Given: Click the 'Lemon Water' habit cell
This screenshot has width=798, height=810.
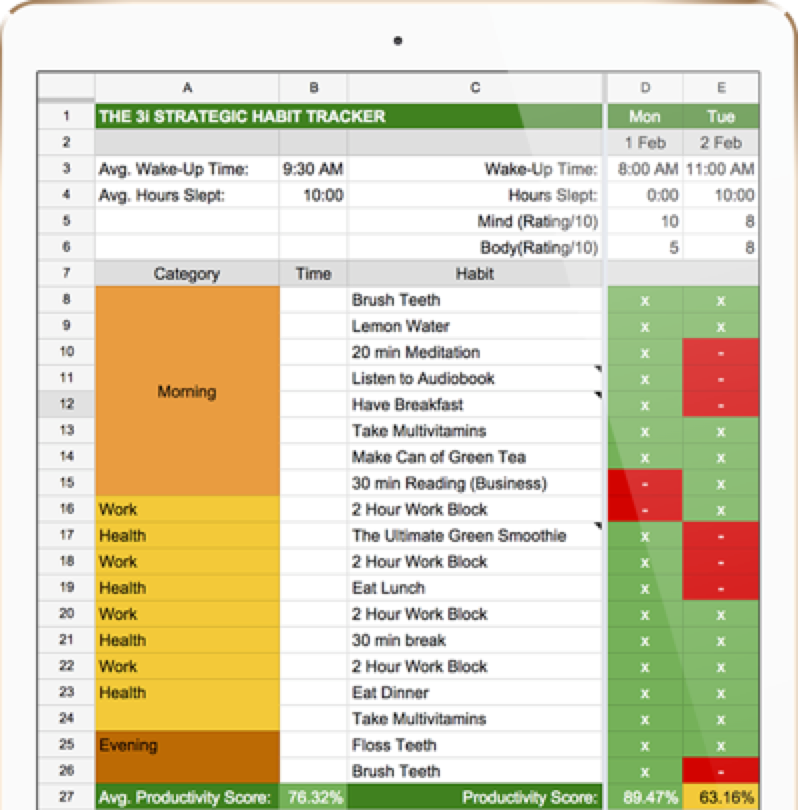Looking at the screenshot, I should (x=475, y=326).
